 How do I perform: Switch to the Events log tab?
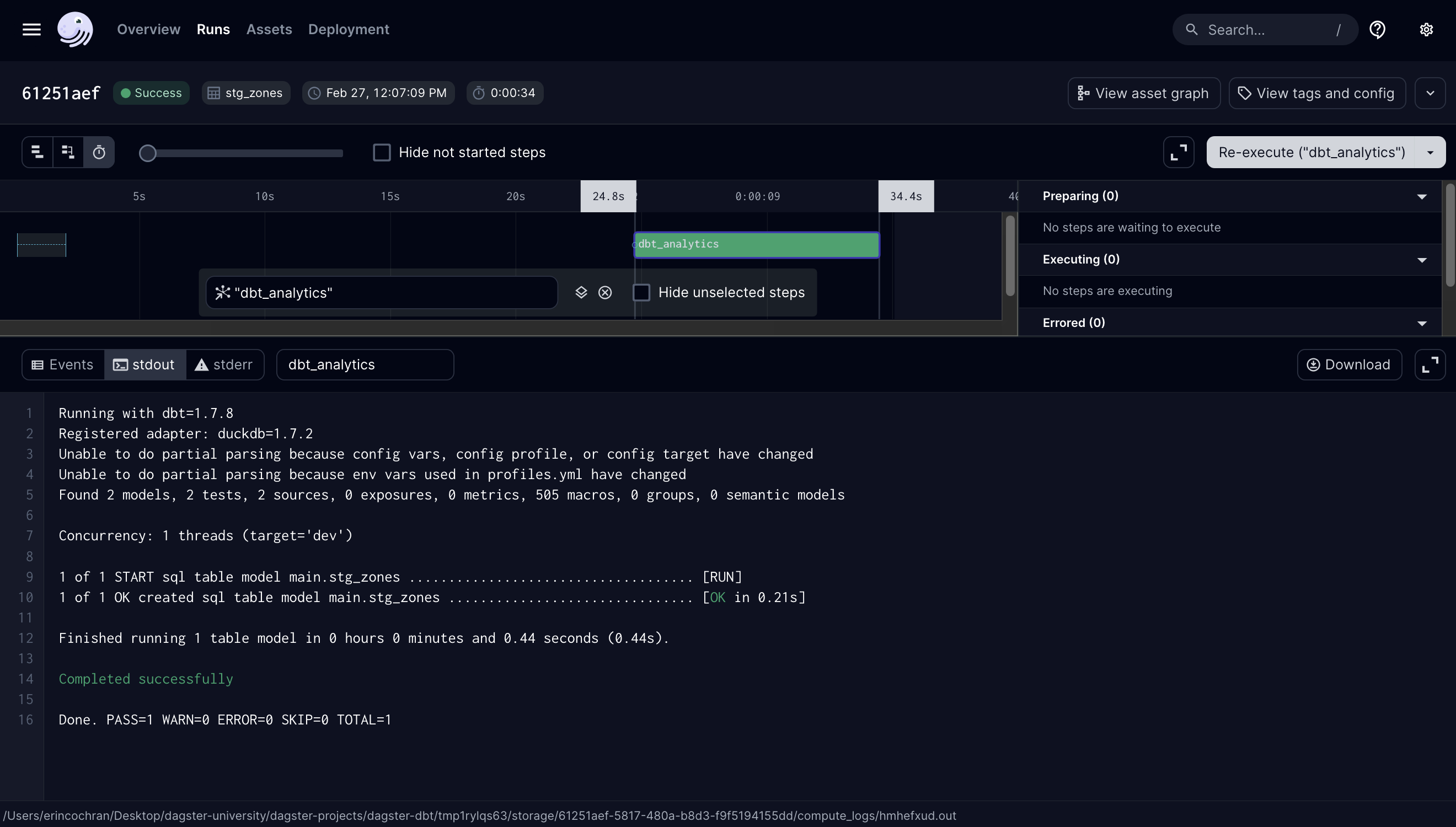pyautogui.click(x=63, y=364)
